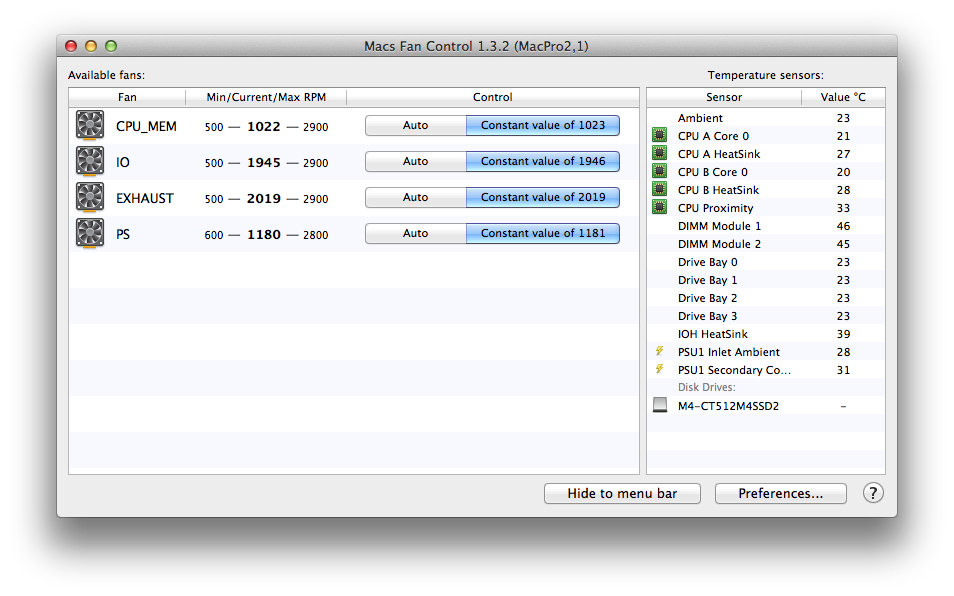Click the CPU_MEM fan icon
This screenshot has width=954, height=596.
[x=90, y=125]
